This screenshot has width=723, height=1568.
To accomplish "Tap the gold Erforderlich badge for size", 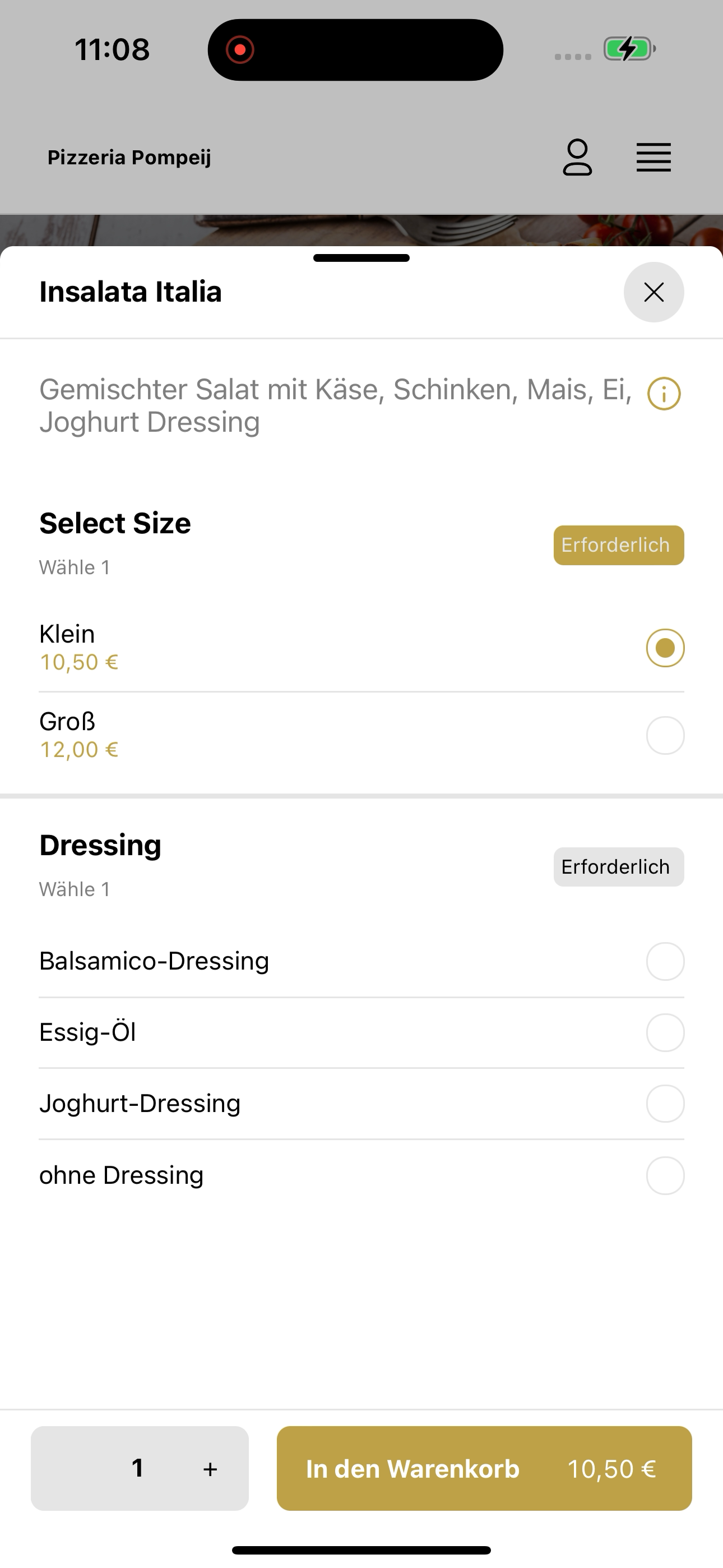I will point(619,546).
